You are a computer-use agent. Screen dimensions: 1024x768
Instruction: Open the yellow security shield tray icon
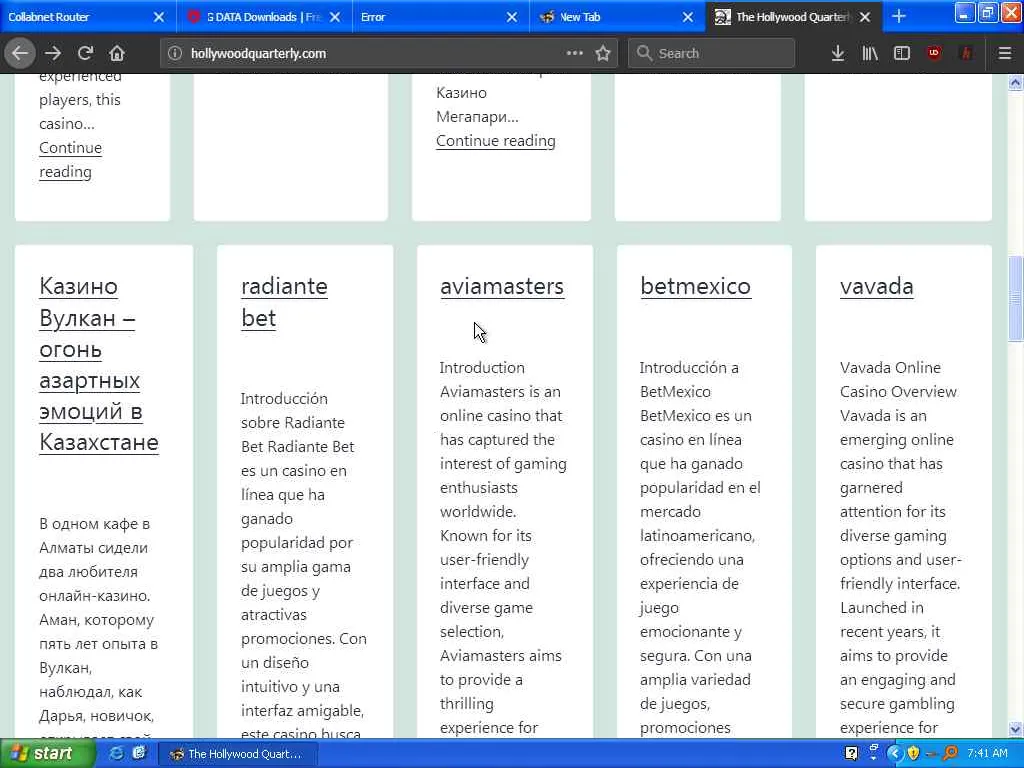coord(913,754)
